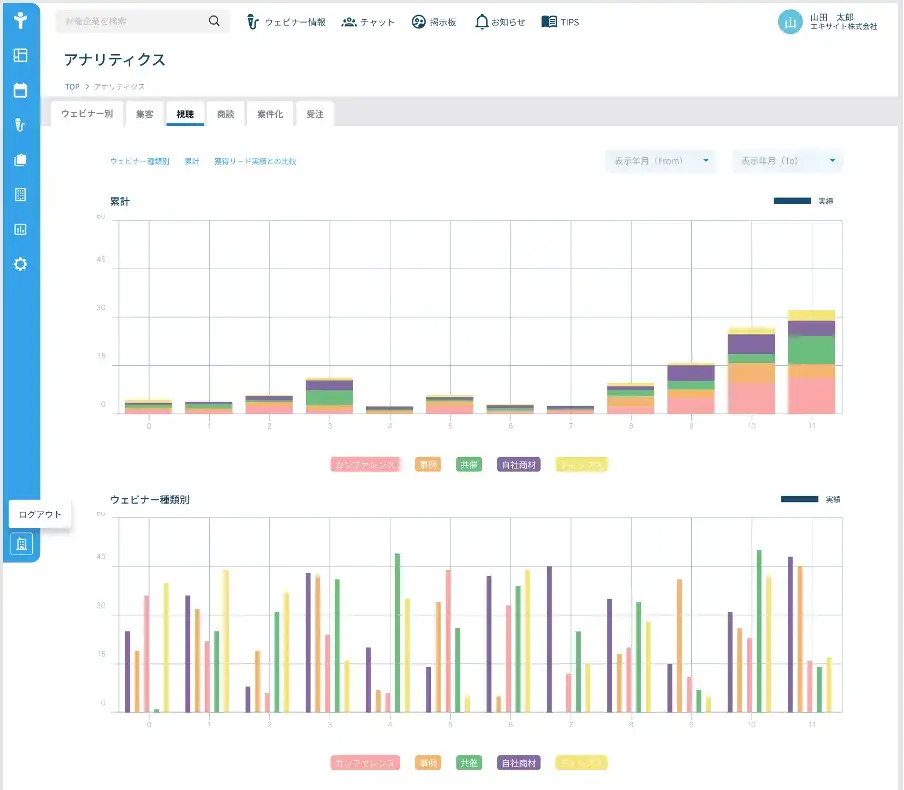Viewport: 904px width, 790px height.
Task: Open user profile 山田 太郎 menu
Action: coord(827,22)
